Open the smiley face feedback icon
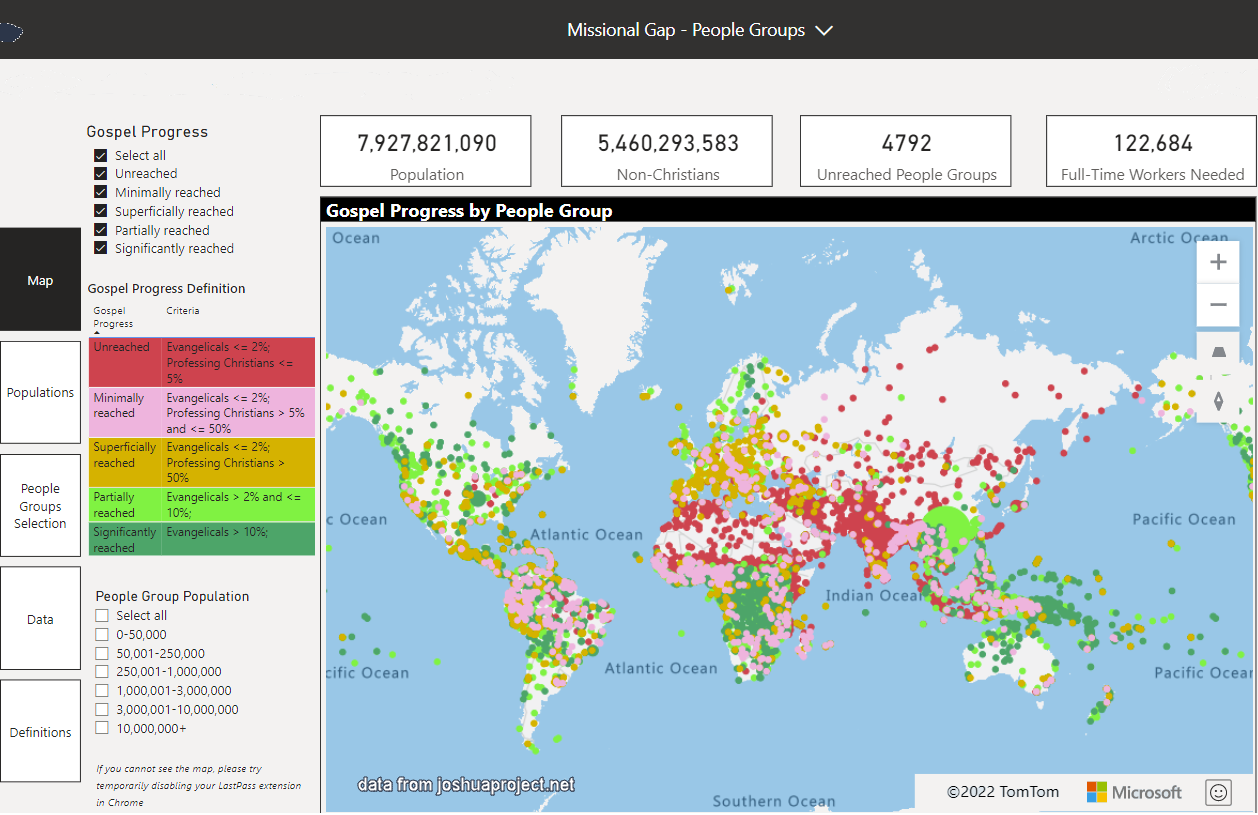This screenshot has height=815, width=1258. (1218, 792)
